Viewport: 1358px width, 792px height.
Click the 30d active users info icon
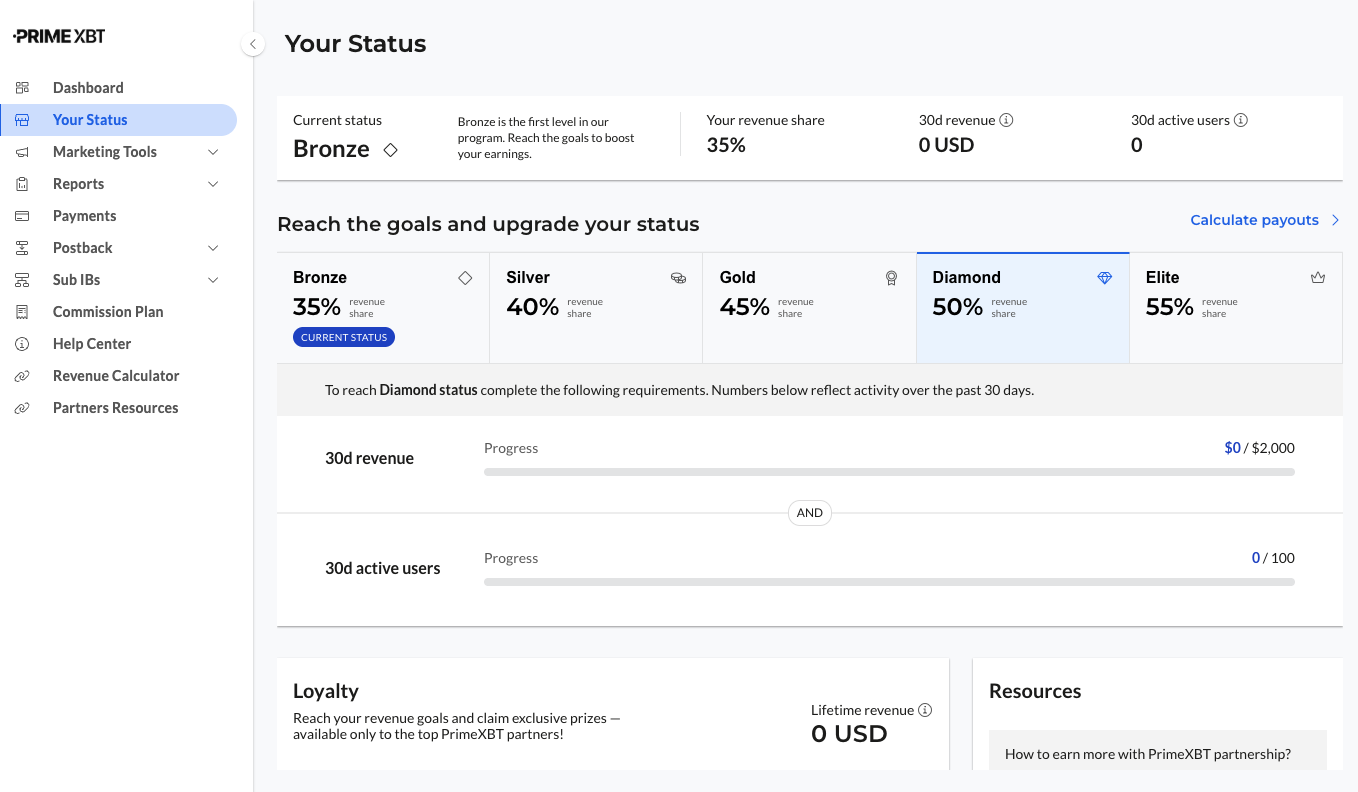click(x=1241, y=120)
